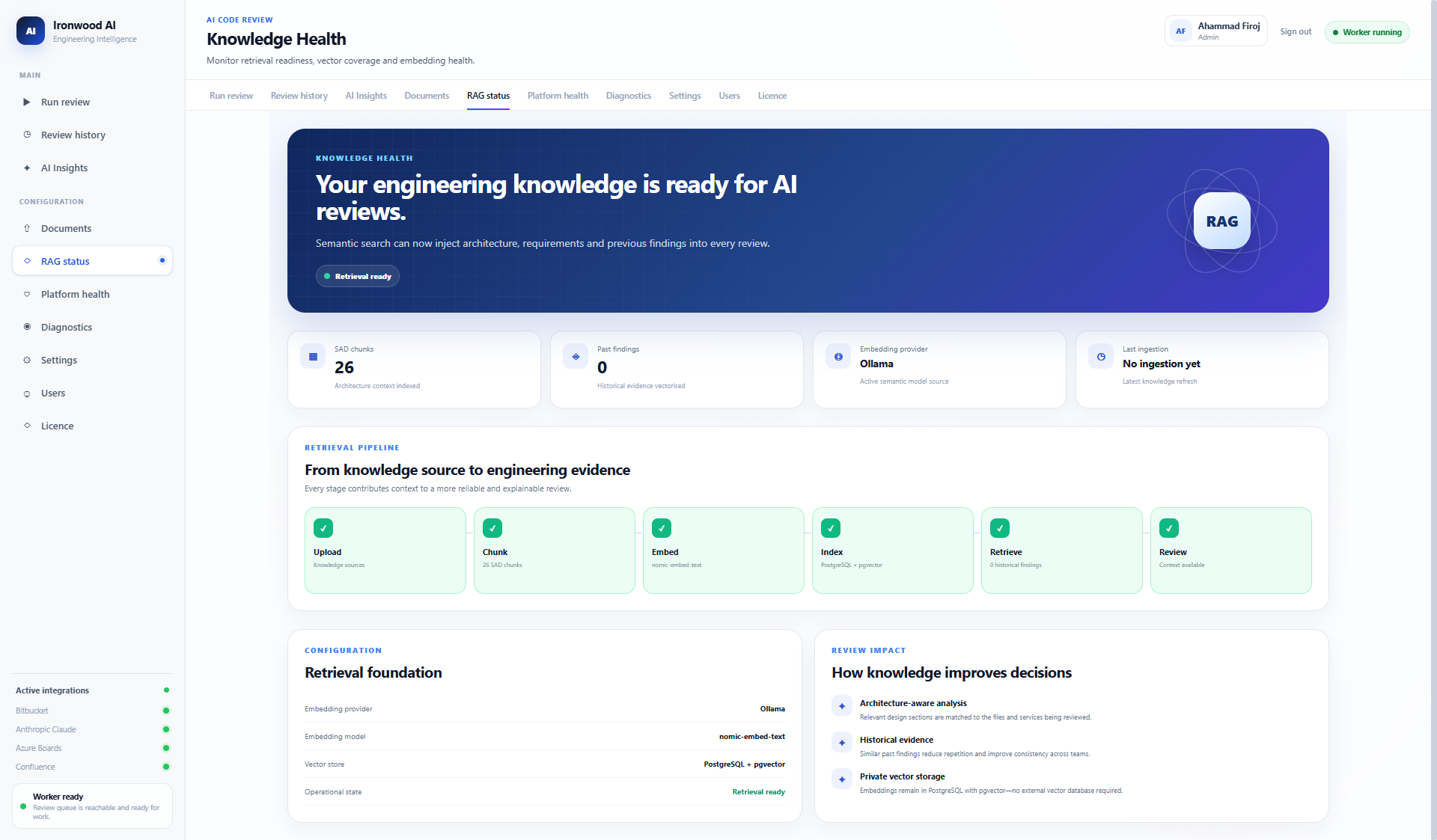Image resolution: width=1437 pixels, height=840 pixels.
Task: Click the Embed stage green checkmark
Action: (x=662, y=528)
